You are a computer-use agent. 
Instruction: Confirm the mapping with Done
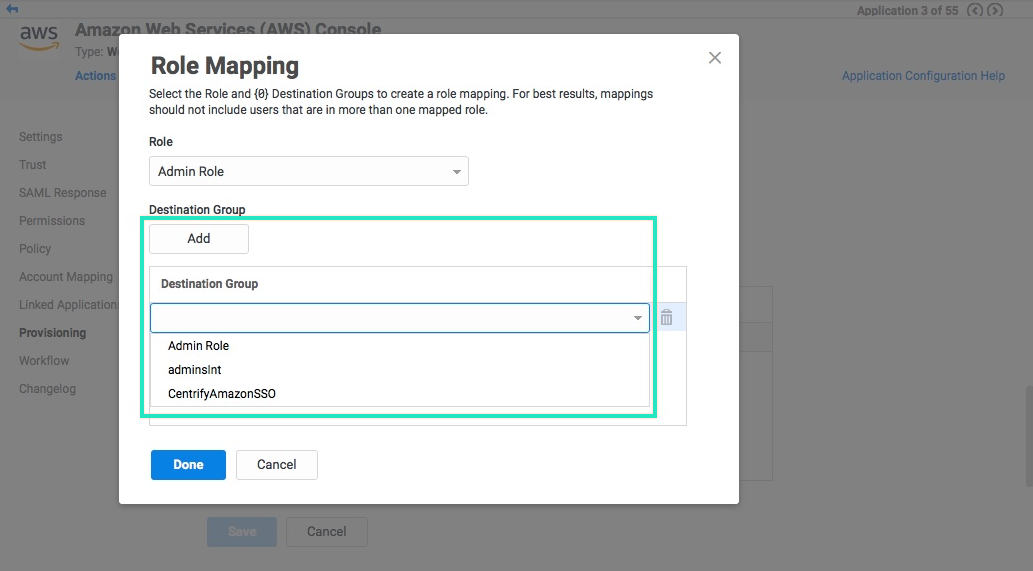coord(188,465)
